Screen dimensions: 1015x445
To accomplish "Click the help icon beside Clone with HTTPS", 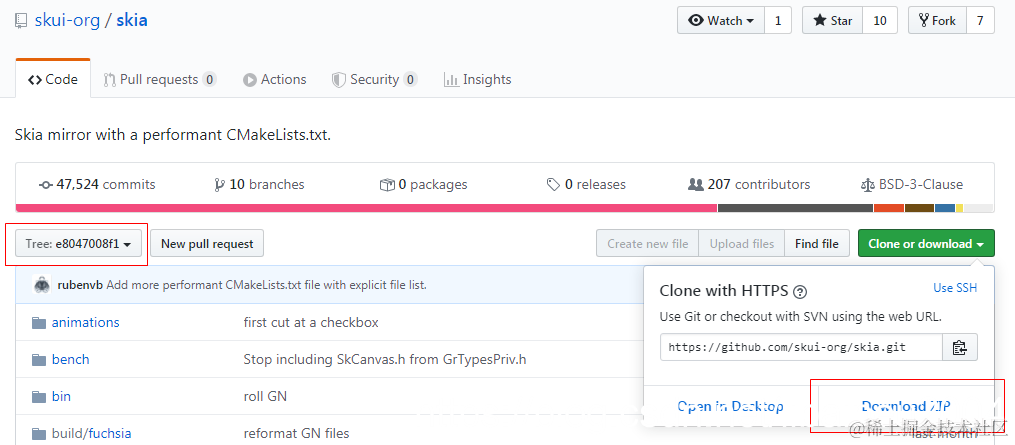I will tap(800, 291).
